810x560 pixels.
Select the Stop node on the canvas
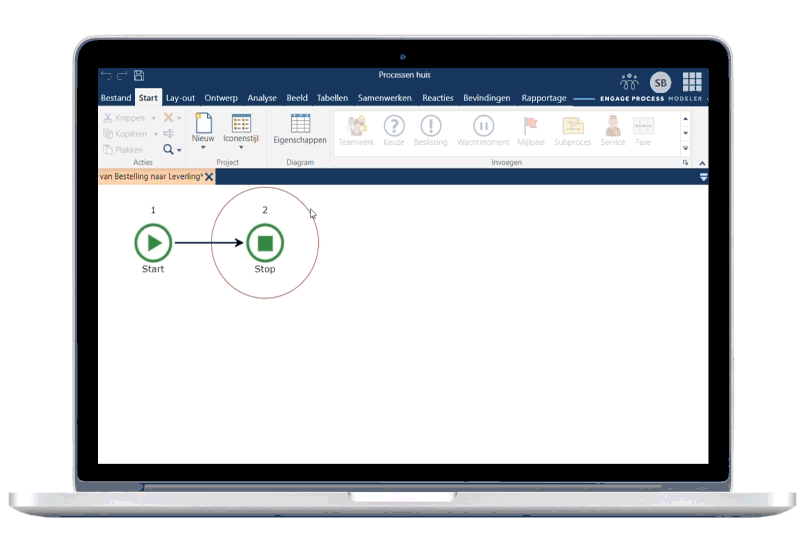265,243
